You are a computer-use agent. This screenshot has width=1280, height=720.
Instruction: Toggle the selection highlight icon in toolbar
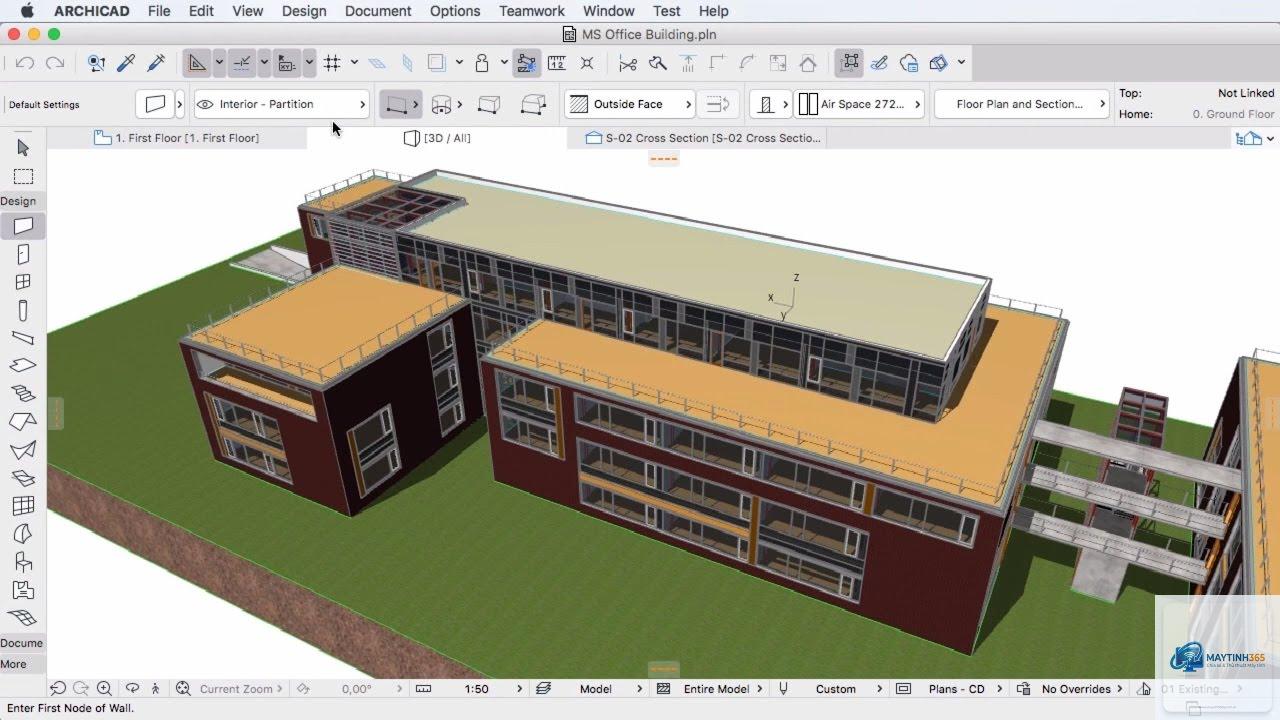tap(527, 63)
